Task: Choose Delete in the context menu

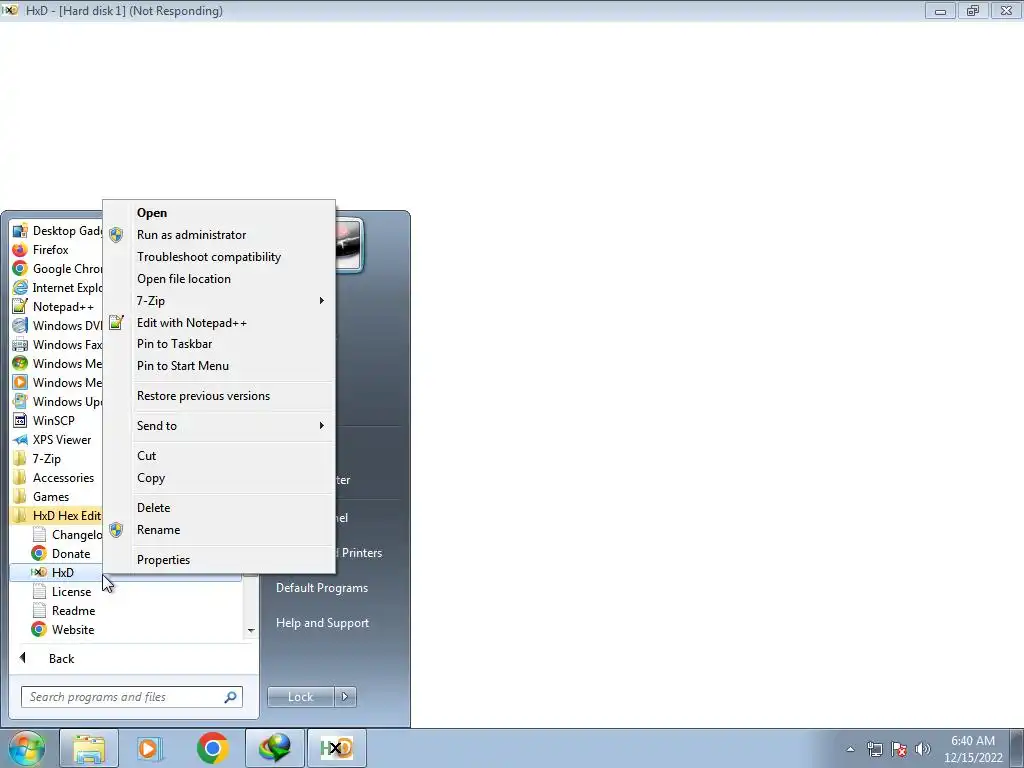Action: 219,508
